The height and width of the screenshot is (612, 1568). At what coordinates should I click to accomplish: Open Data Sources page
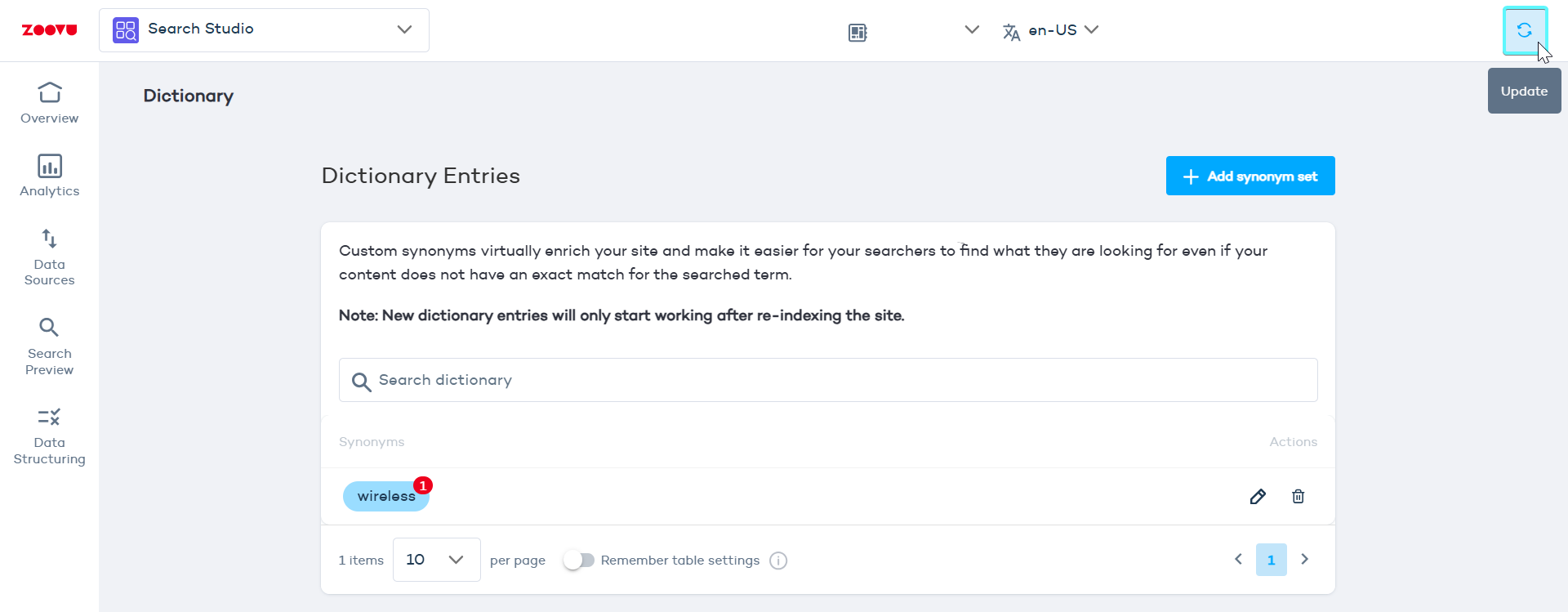coord(50,257)
